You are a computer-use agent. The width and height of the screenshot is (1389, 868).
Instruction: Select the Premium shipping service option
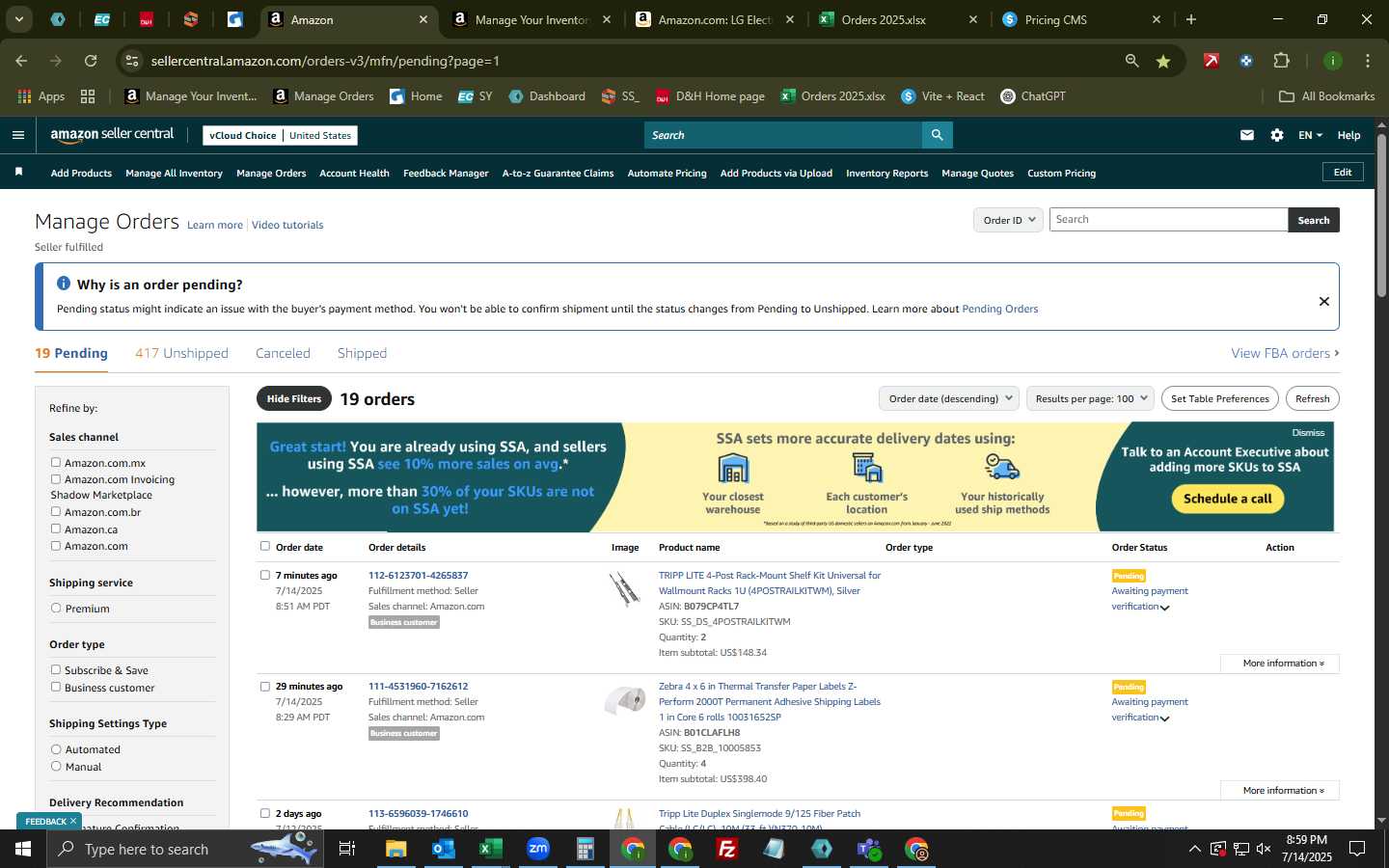56,608
